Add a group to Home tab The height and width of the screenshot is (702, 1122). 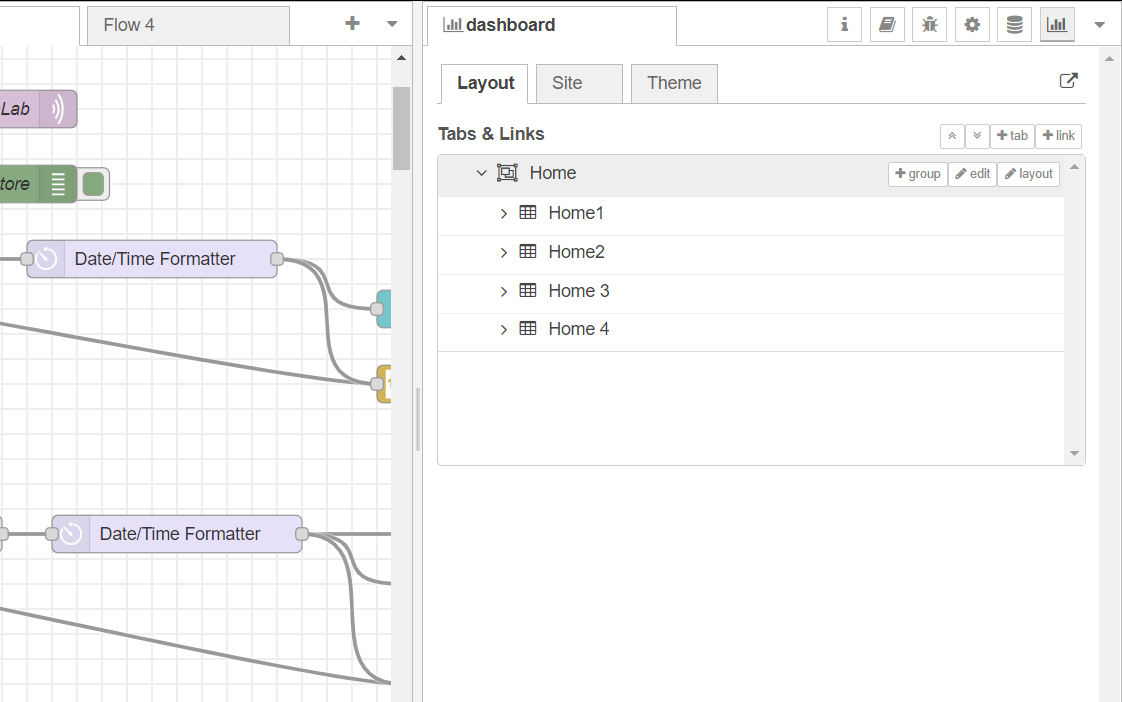click(917, 174)
